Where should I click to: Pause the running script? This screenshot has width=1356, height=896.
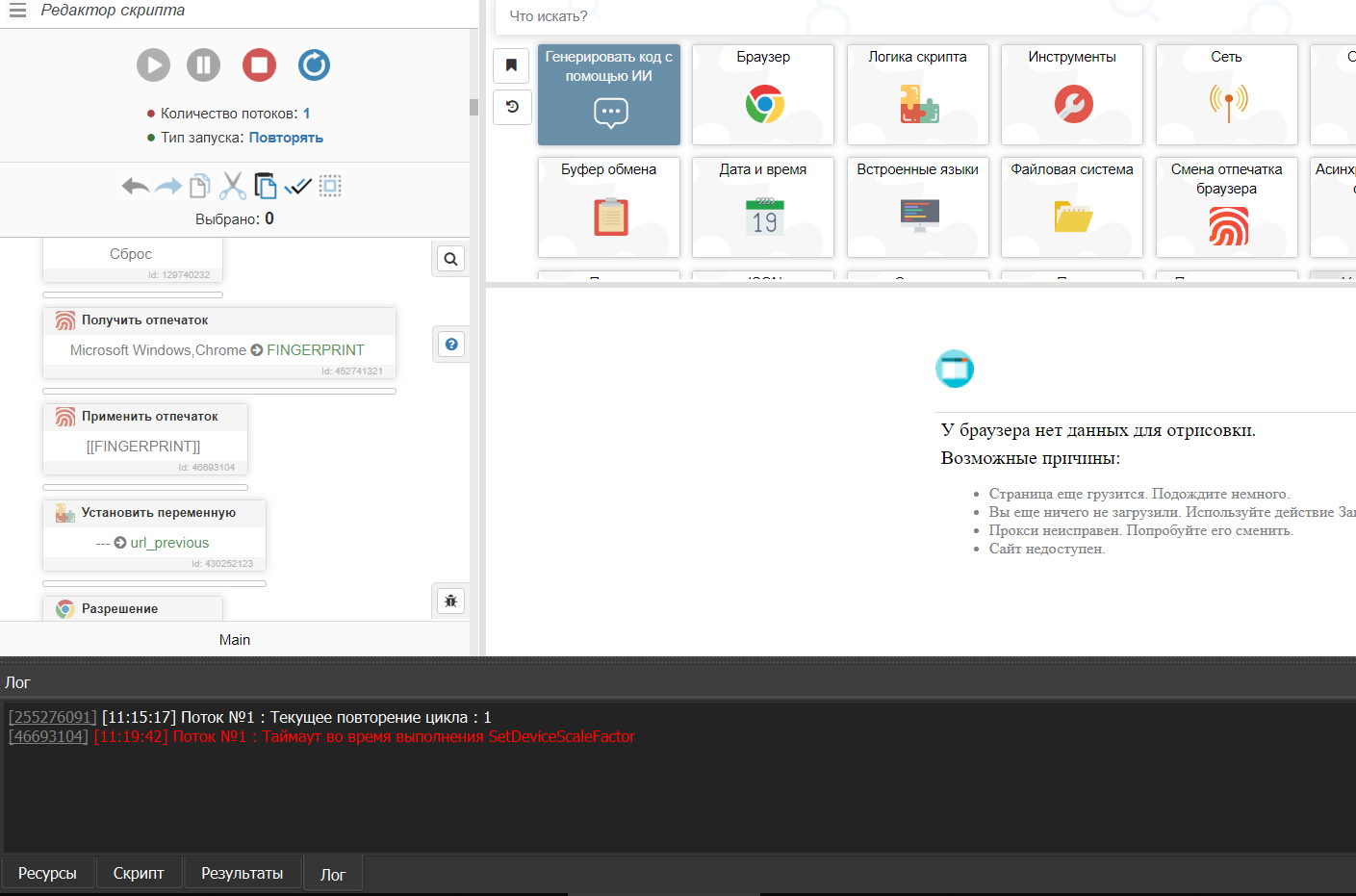click(203, 65)
